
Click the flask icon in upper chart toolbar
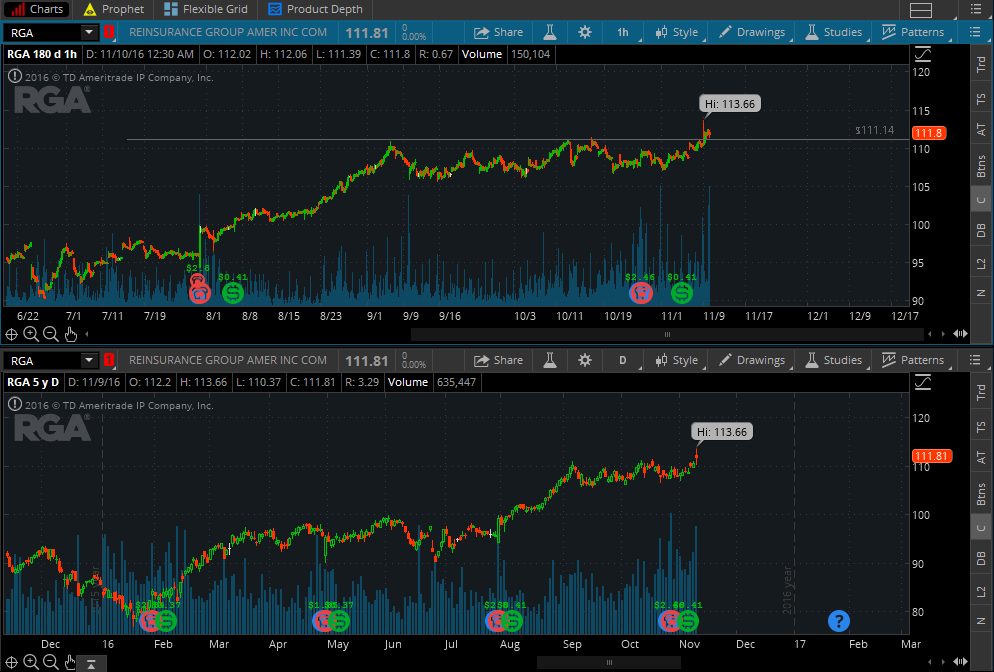(550, 32)
